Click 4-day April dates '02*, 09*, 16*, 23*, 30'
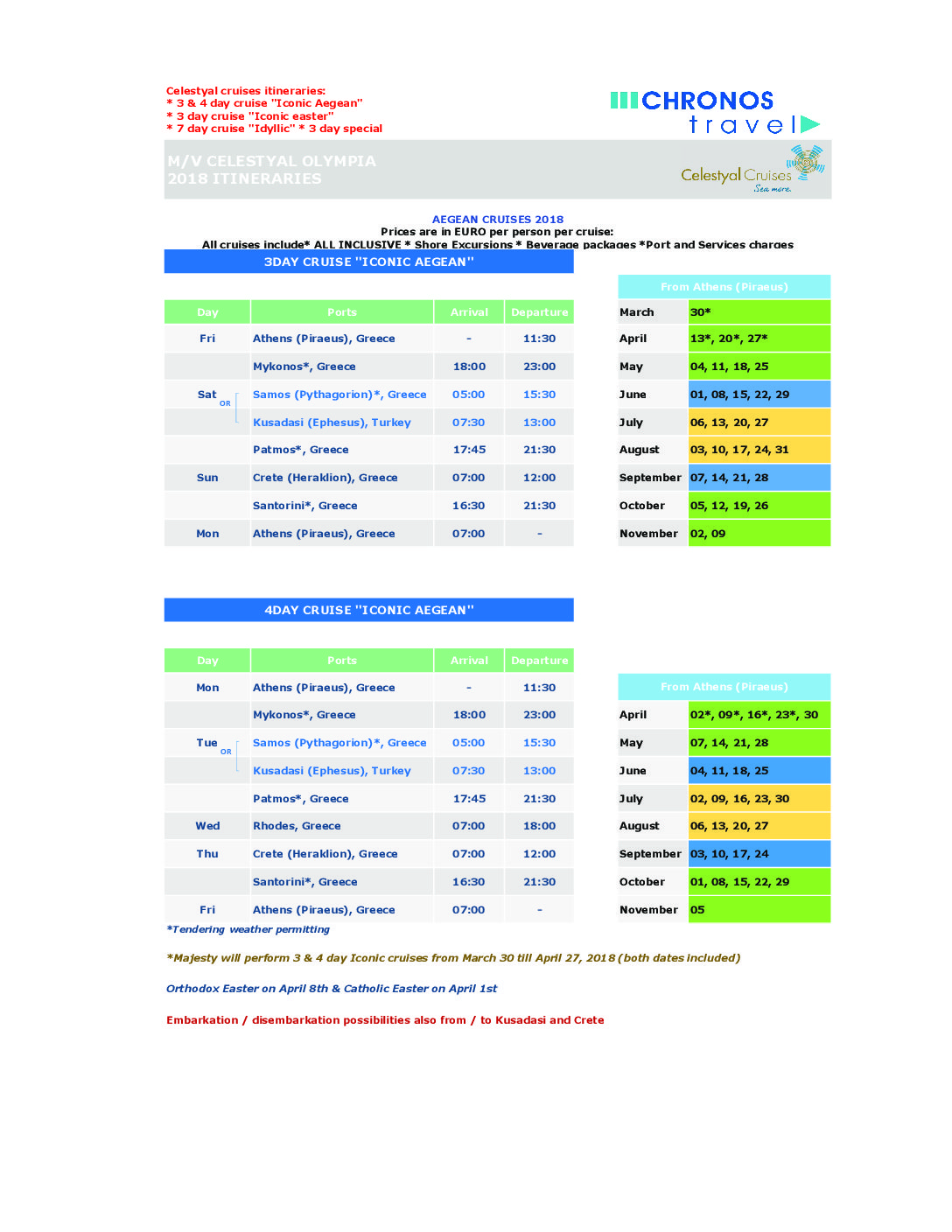The image size is (952, 1232). click(x=759, y=715)
